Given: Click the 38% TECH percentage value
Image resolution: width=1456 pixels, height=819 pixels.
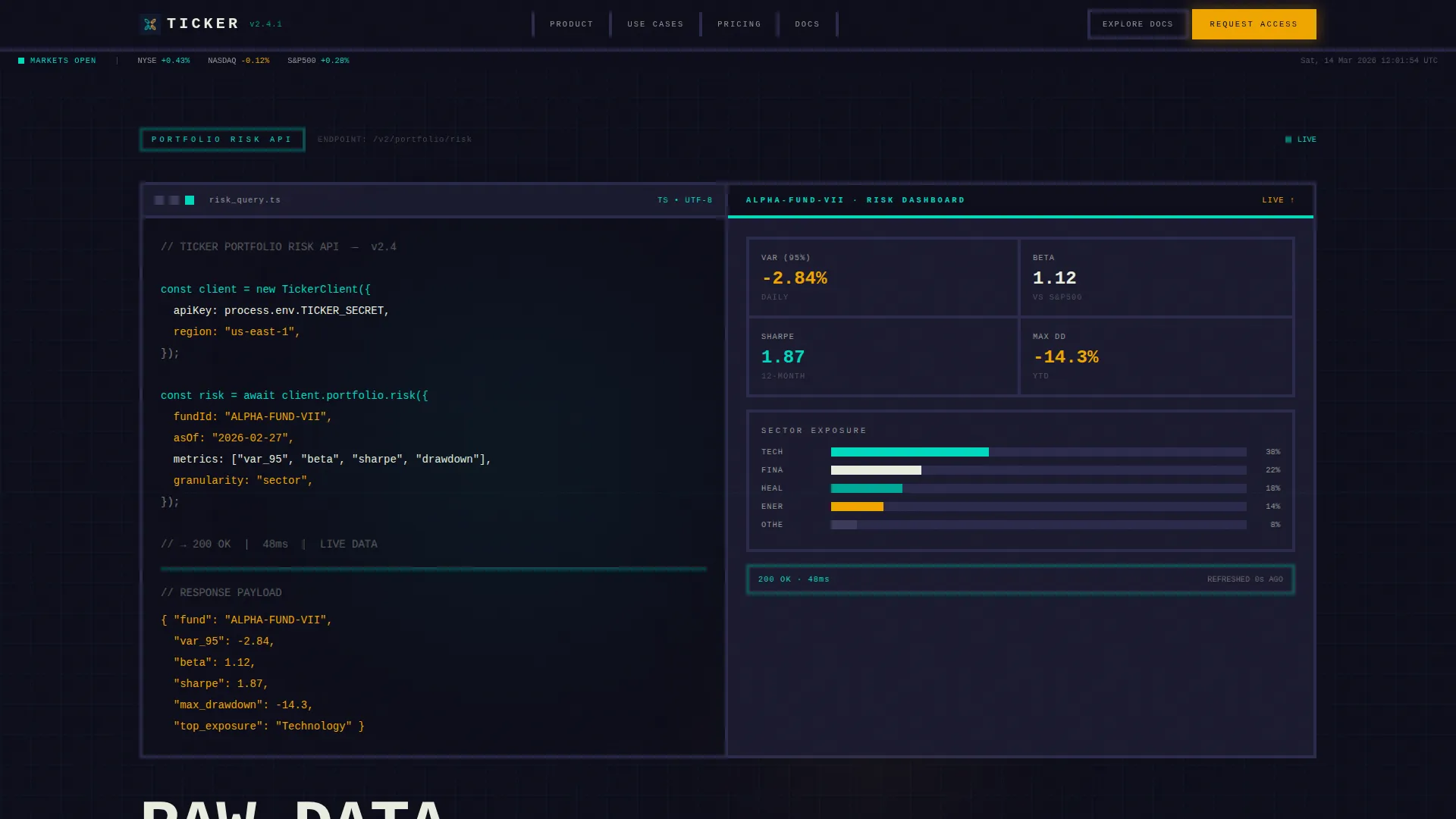Looking at the screenshot, I should coord(1272,452).
